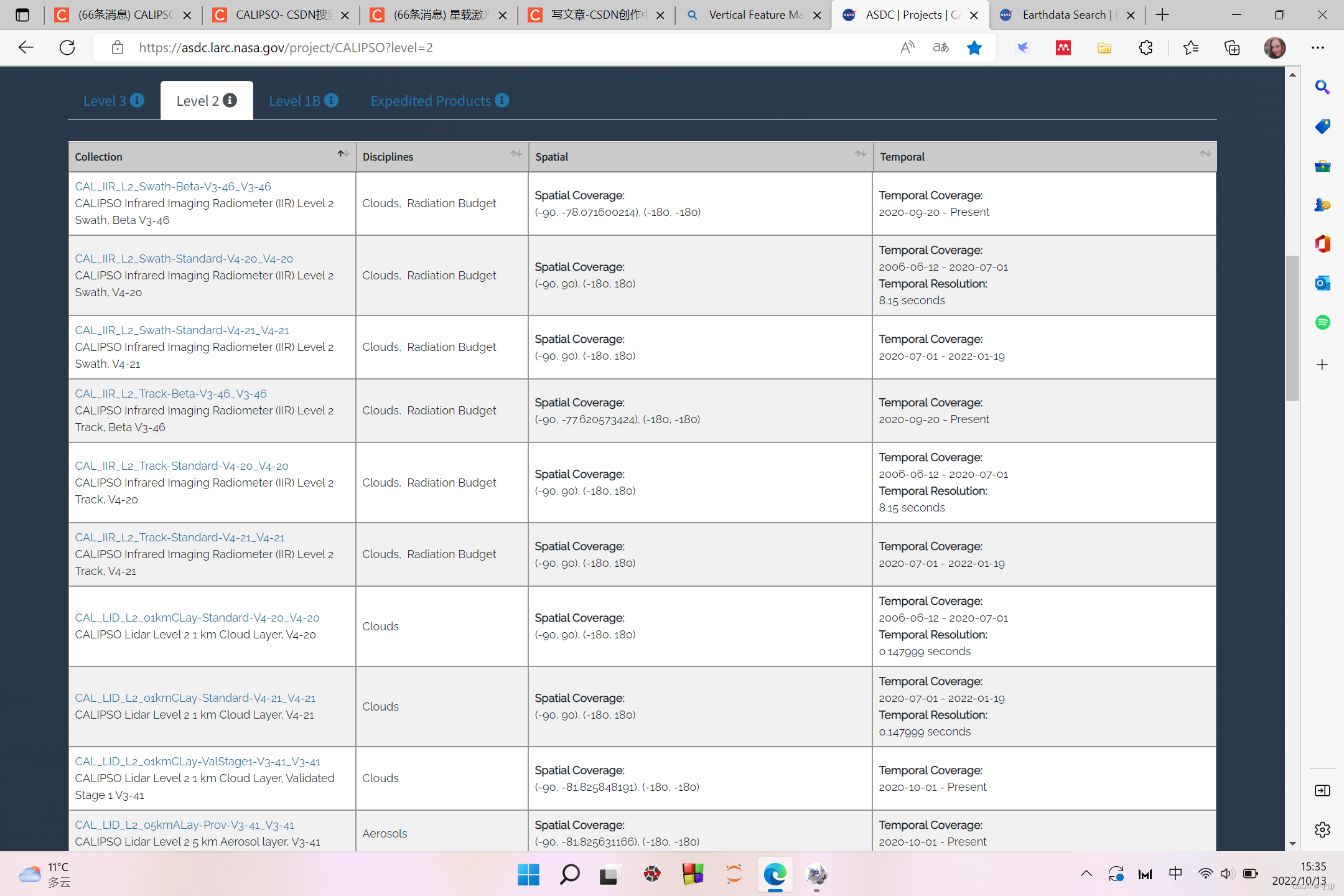The width and height of the screenshot is (1344, 896).
Task: Switch to the Earthdata Search browser tab
Action: point(1065,15)
